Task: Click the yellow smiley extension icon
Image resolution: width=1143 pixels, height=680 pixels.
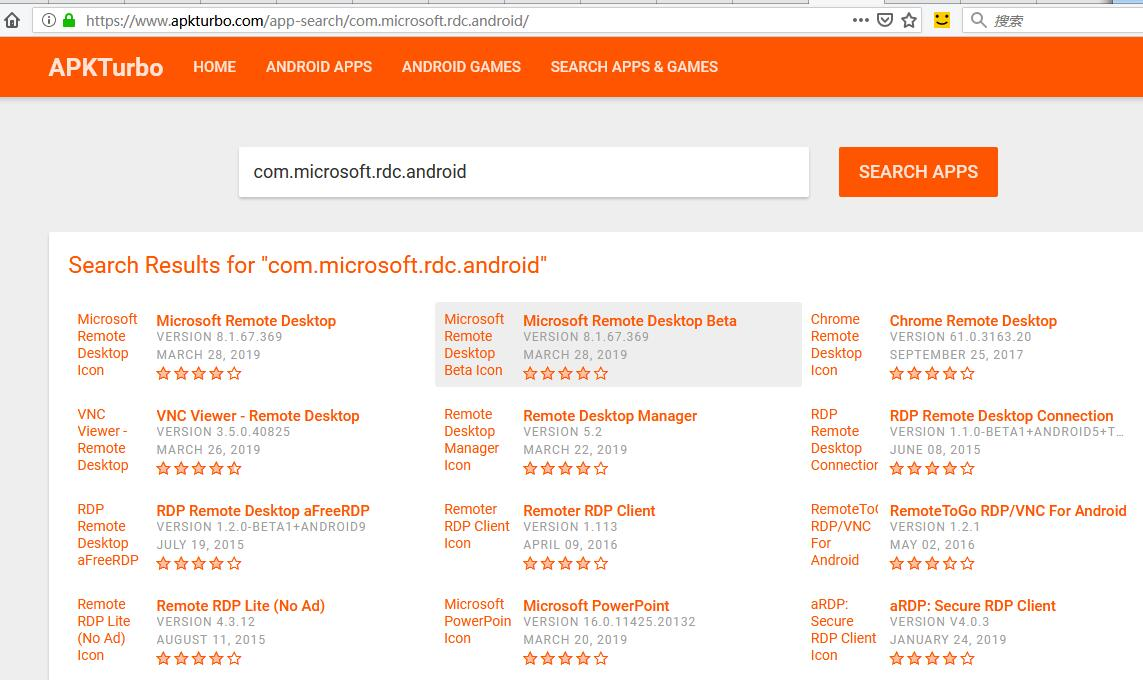Action: point(942,20)
